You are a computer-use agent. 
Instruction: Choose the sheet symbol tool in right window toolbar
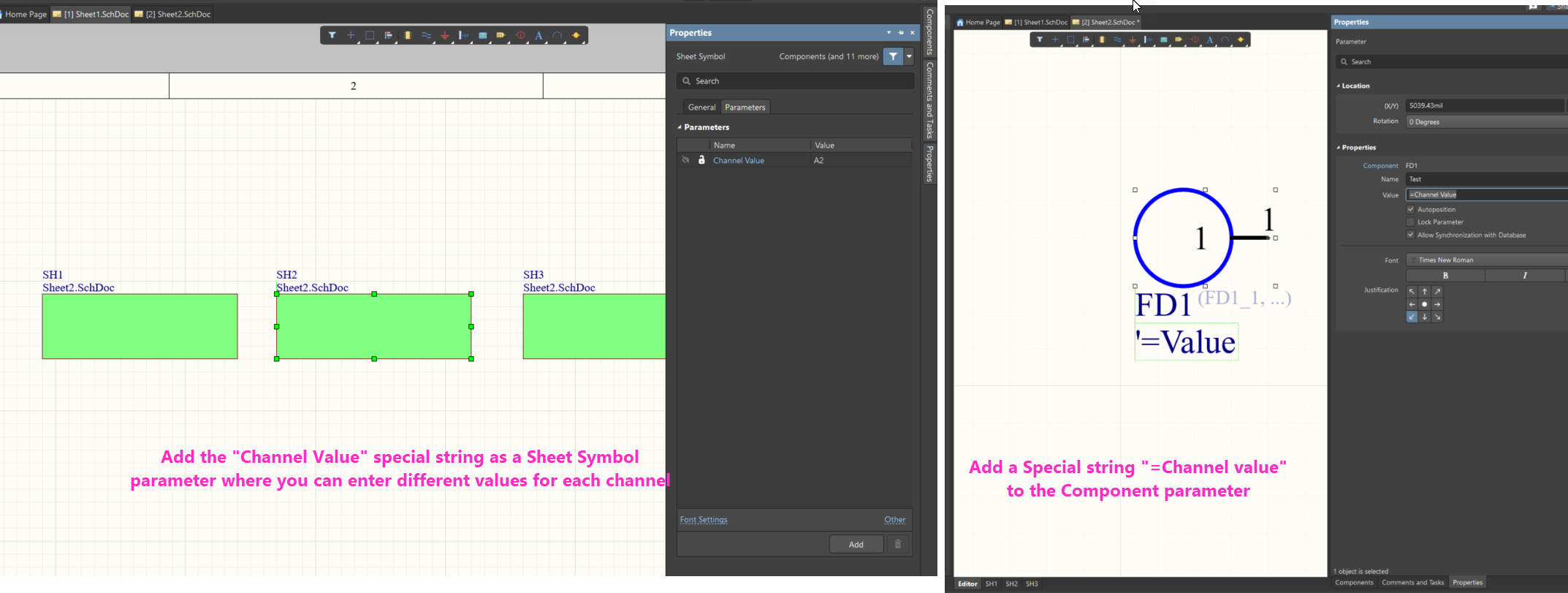pos(1164,39)
